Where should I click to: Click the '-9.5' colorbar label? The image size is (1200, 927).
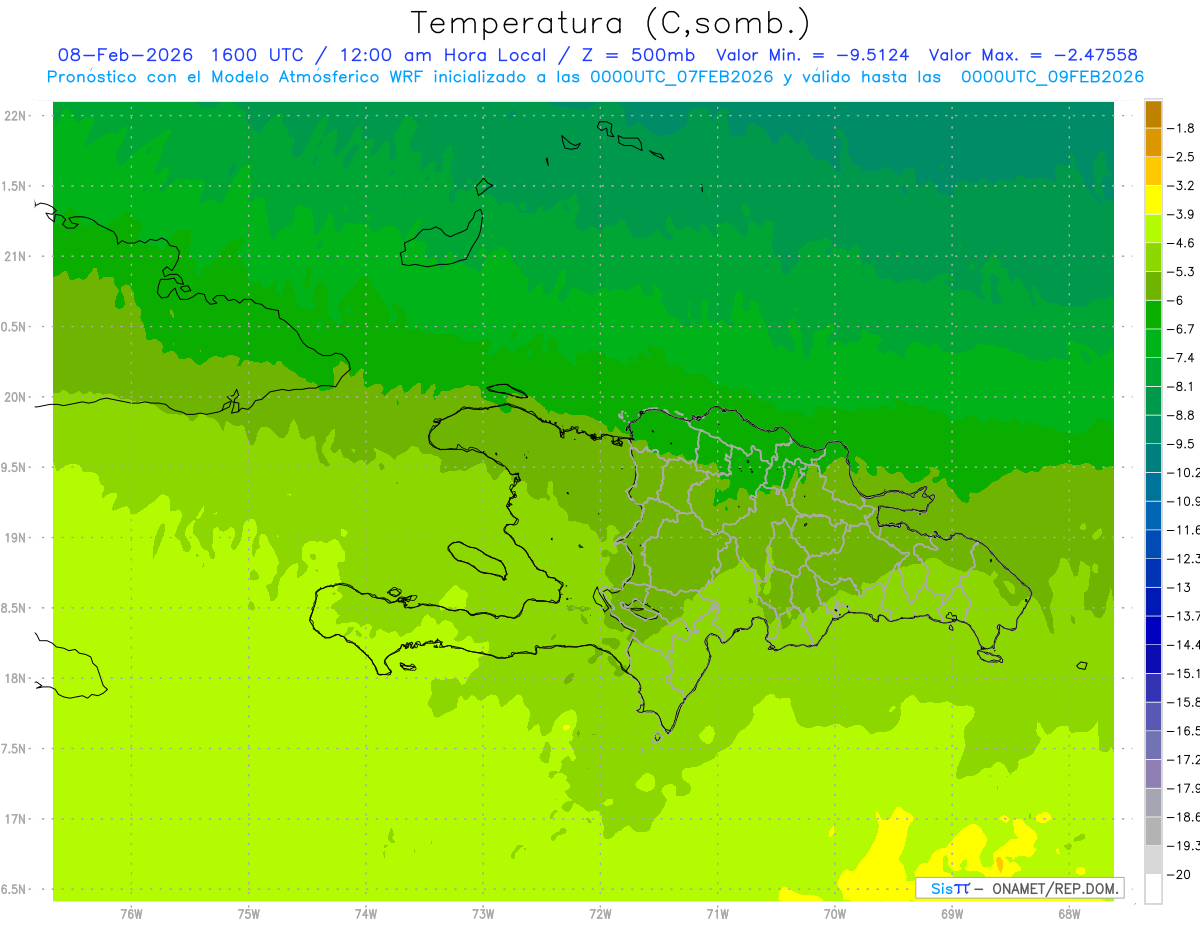pos(1182,444)
